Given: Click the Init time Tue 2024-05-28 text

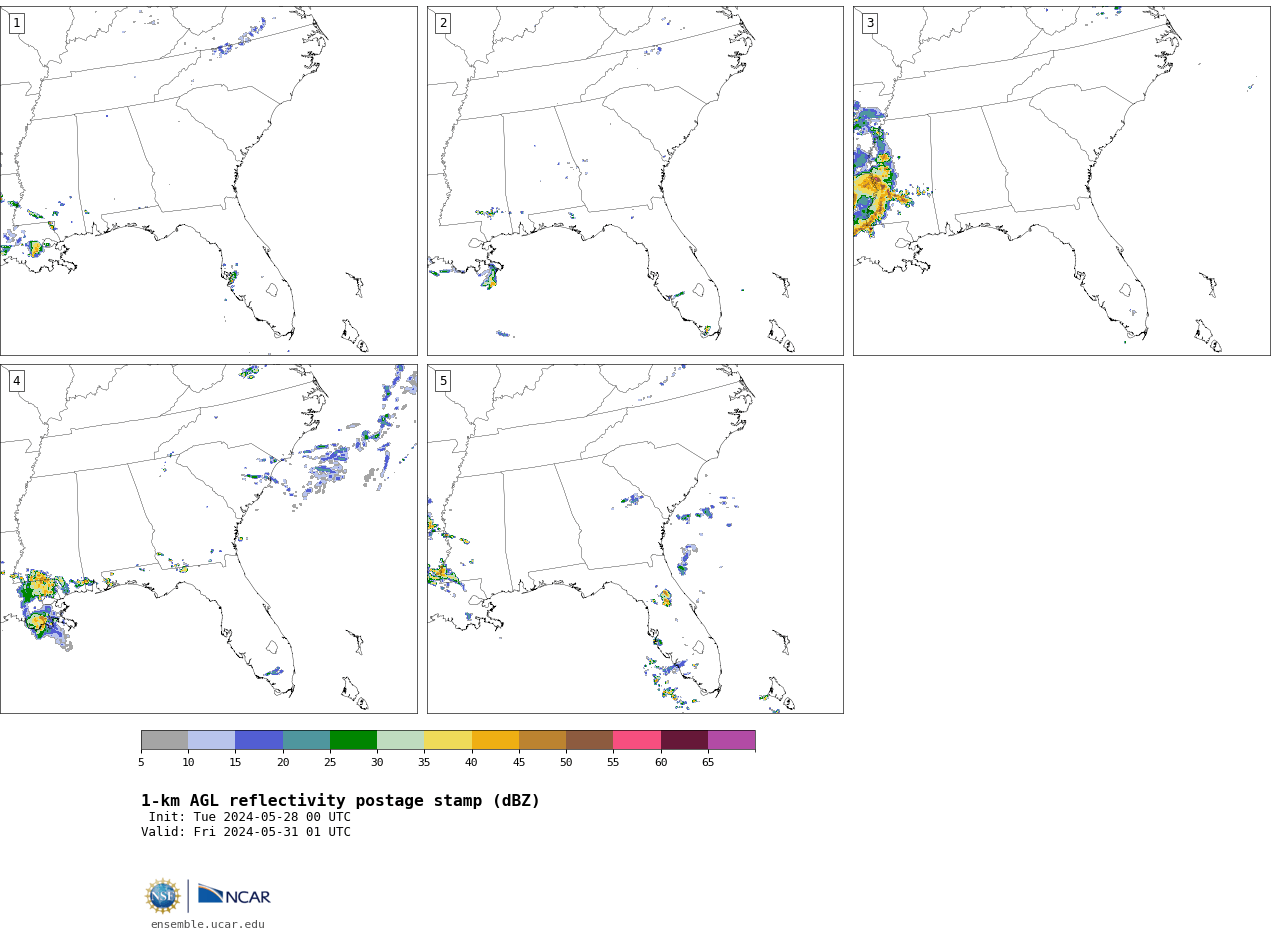Looking at the screenshot, I should pos(250,817).
